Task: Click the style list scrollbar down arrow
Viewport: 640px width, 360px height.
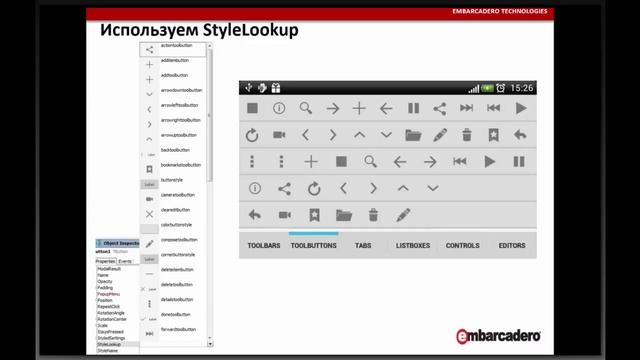Action: click(x=210, y=344)
